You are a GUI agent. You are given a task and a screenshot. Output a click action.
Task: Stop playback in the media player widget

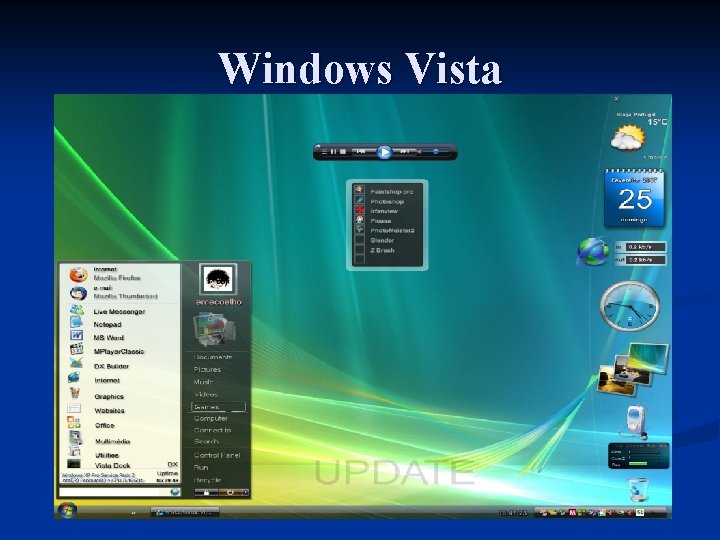tap(343, 152)
